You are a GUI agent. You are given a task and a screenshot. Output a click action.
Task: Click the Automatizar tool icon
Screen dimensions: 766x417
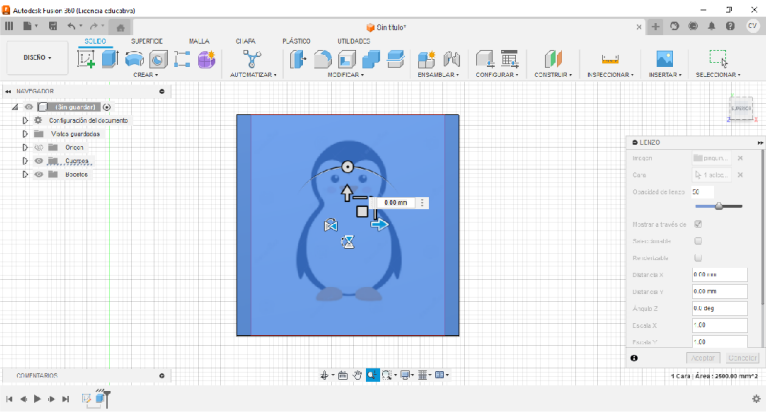click(x=252, y=59)
